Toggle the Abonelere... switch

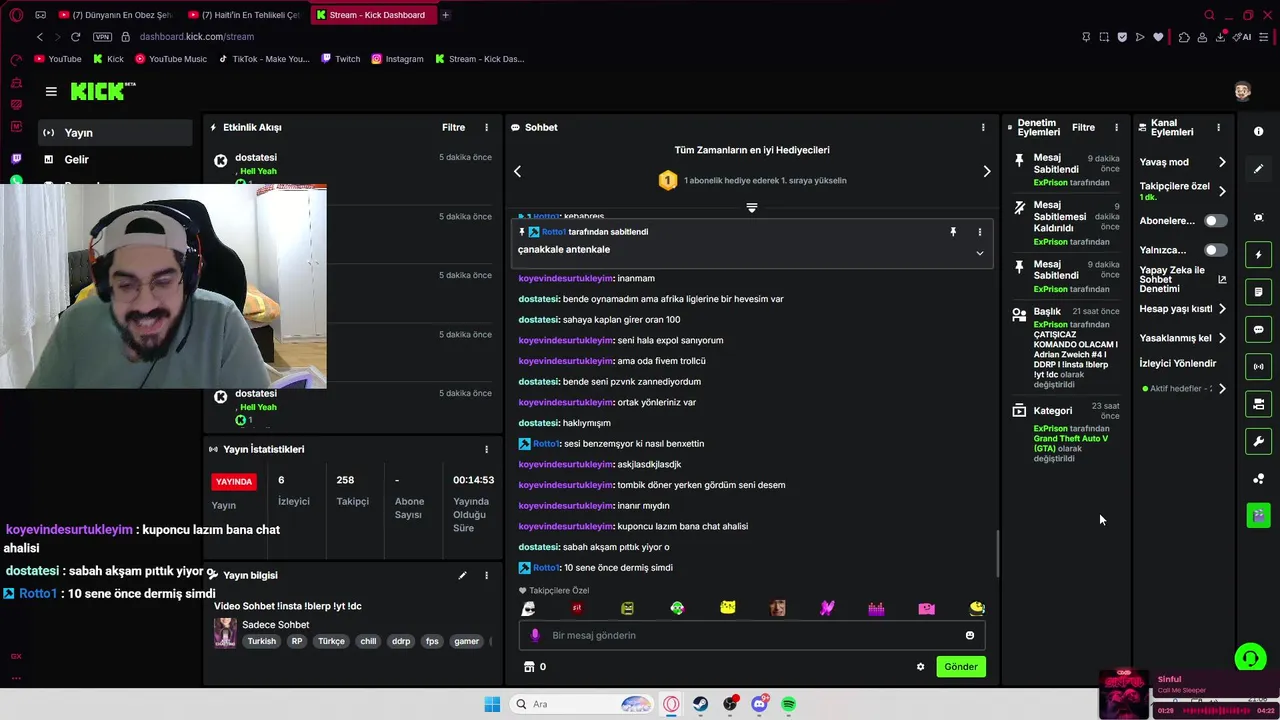click(1215, 221)
